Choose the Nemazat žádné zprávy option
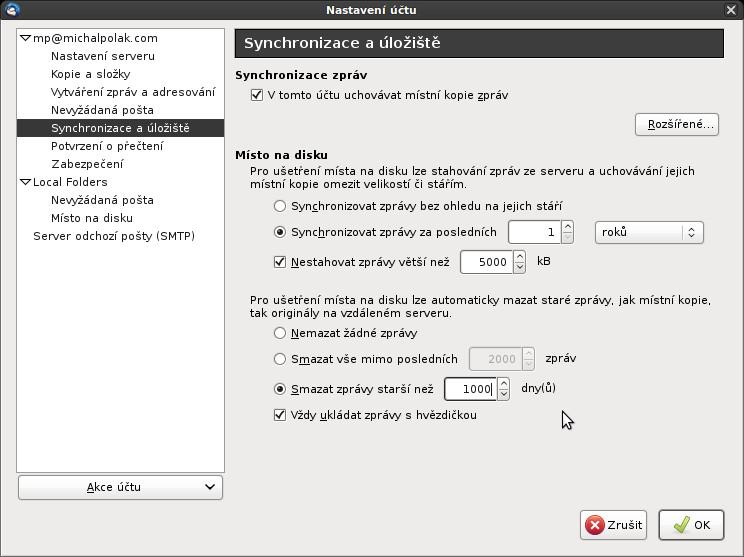 (280, 332)
